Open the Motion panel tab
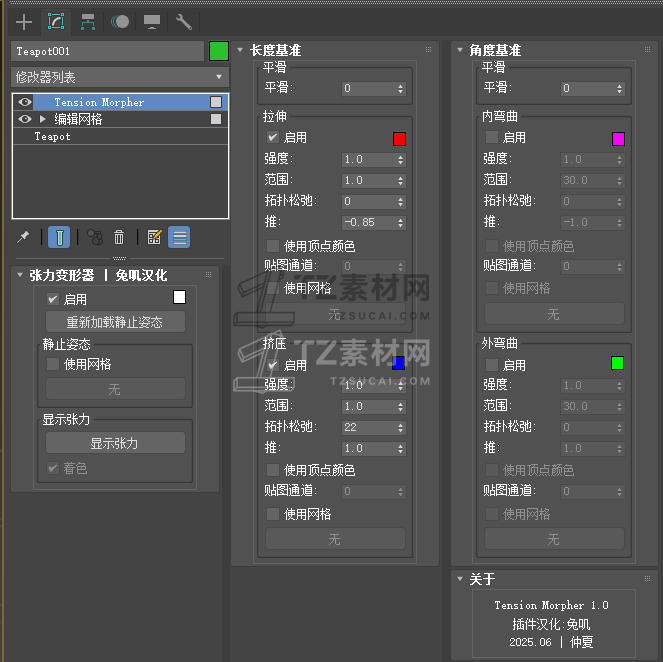 (x=120, y=22)
